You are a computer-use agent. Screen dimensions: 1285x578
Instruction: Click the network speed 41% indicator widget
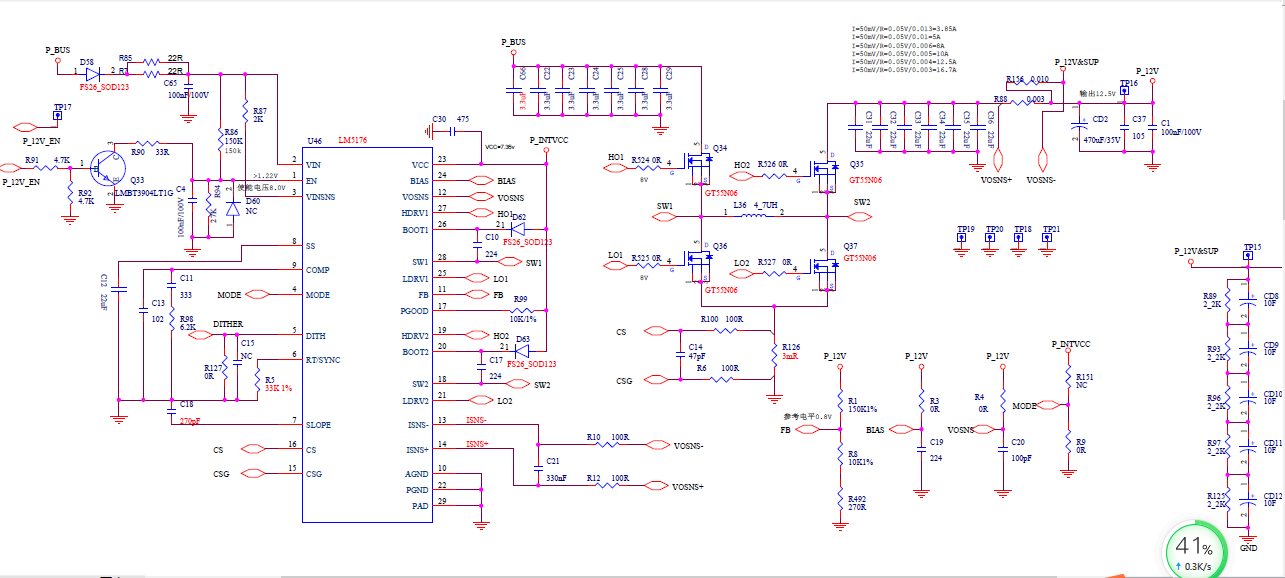click(1200, 552)
